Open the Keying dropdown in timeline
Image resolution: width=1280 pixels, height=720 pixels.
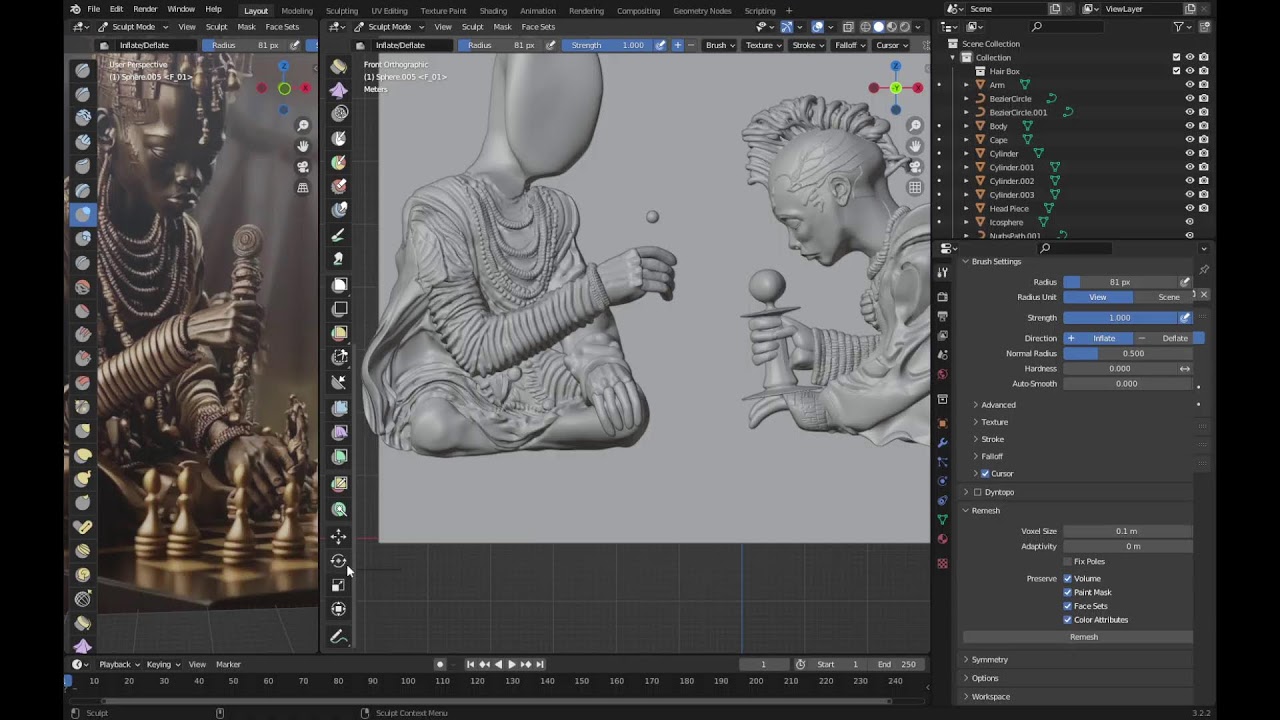coord(163,664)
